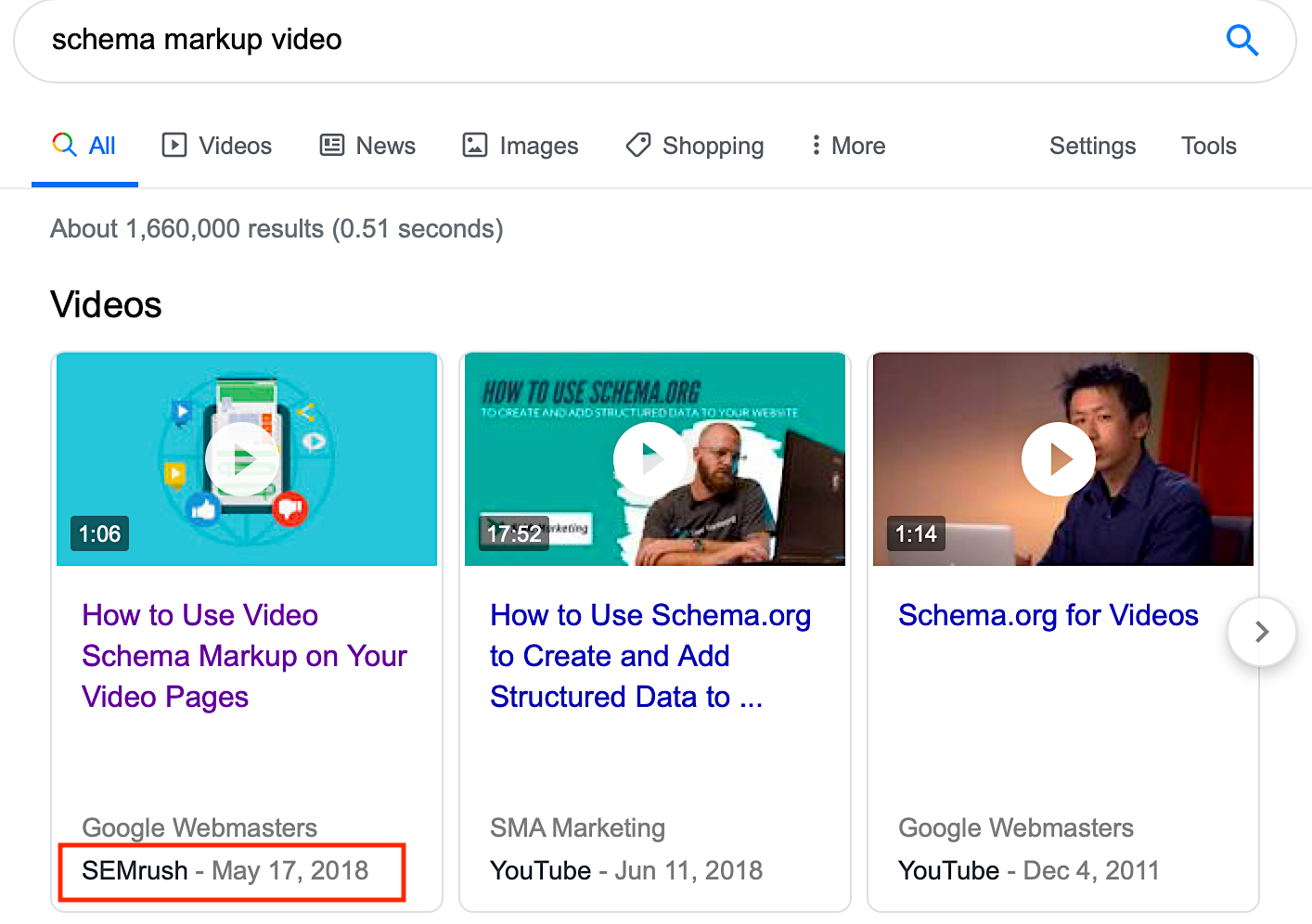Open Settings in the search toolbar
Screen dimensions: 1312x924
[x=1092, y=146]
